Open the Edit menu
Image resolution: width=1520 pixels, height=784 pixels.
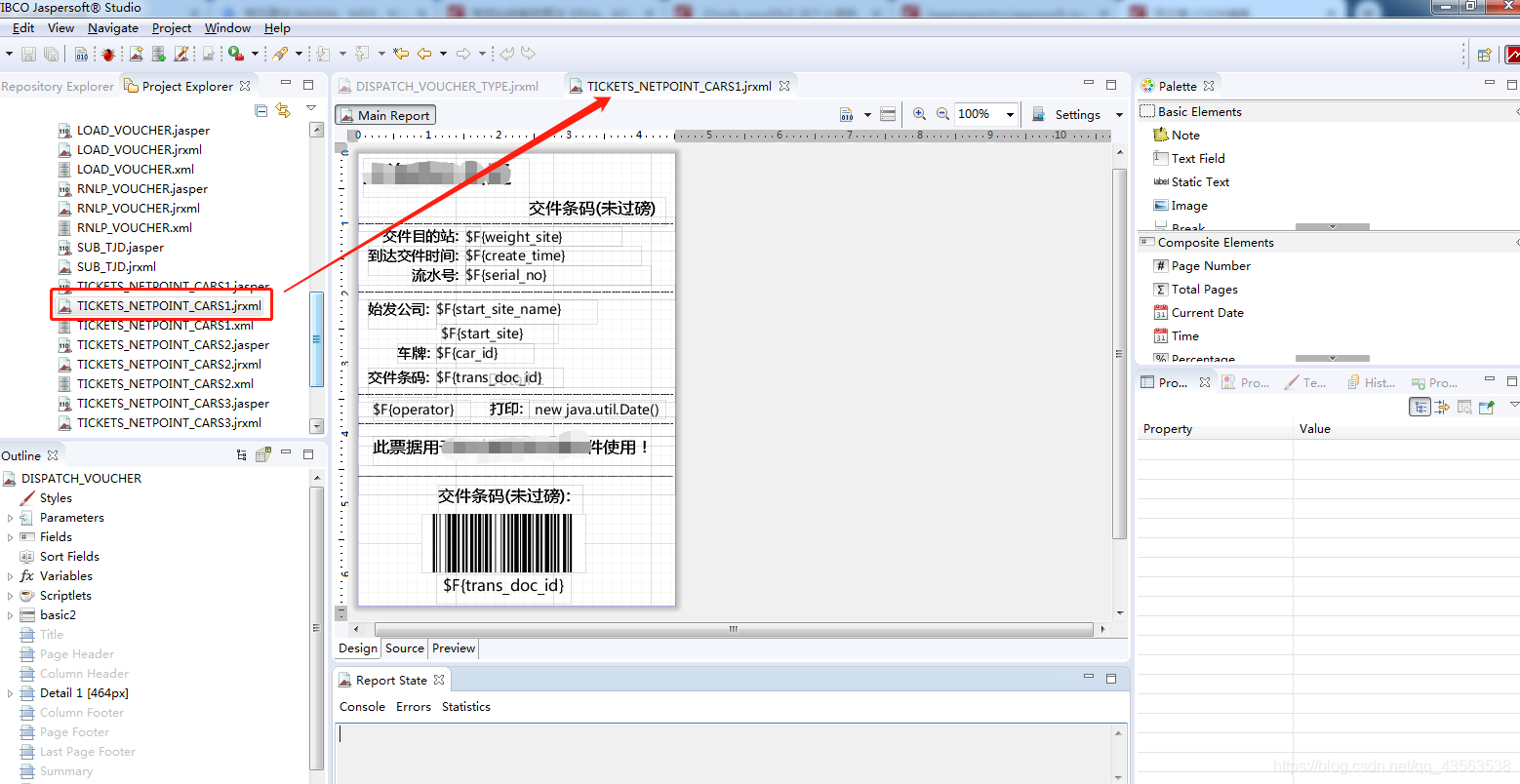[23, 28]
